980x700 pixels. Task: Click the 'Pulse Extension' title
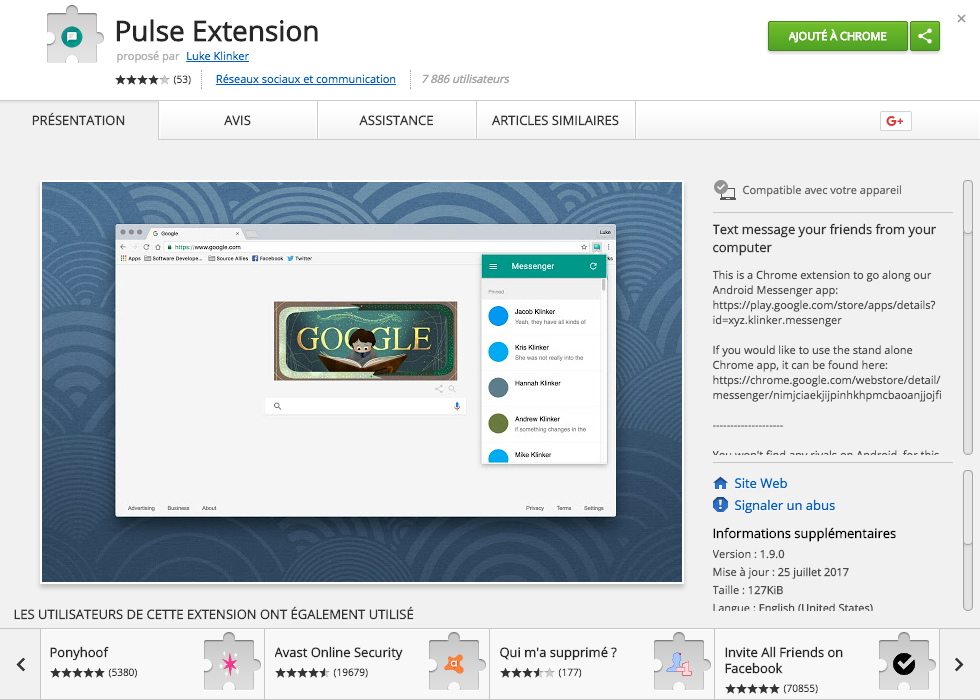click(x=217, y=31)
